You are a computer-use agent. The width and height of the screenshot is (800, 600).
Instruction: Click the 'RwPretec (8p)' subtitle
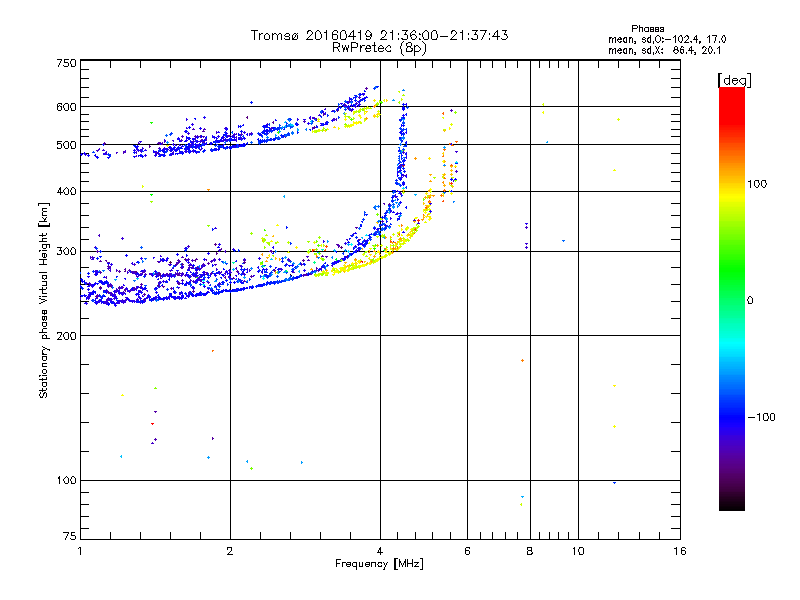[379, 48]
